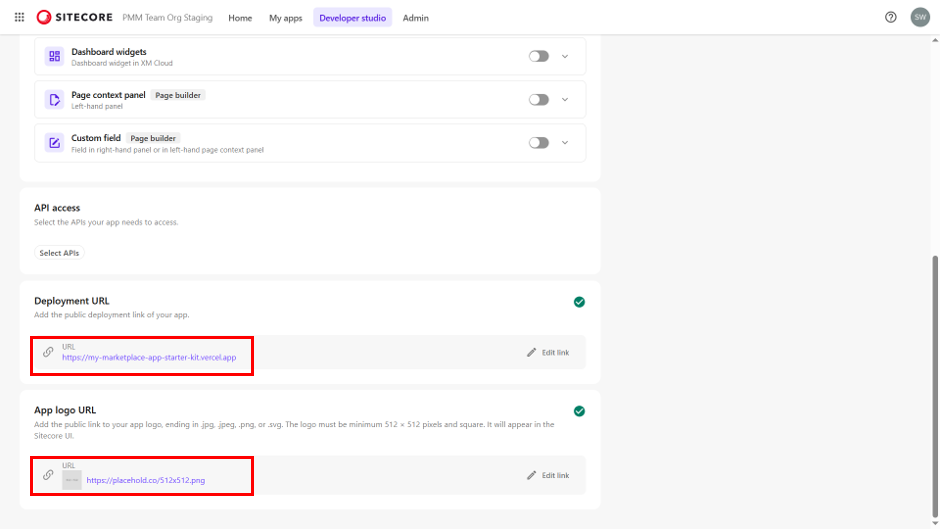Click the App logo URL heading
The height and width of the screenshot is (529, 940).
[x=65, y=410]
